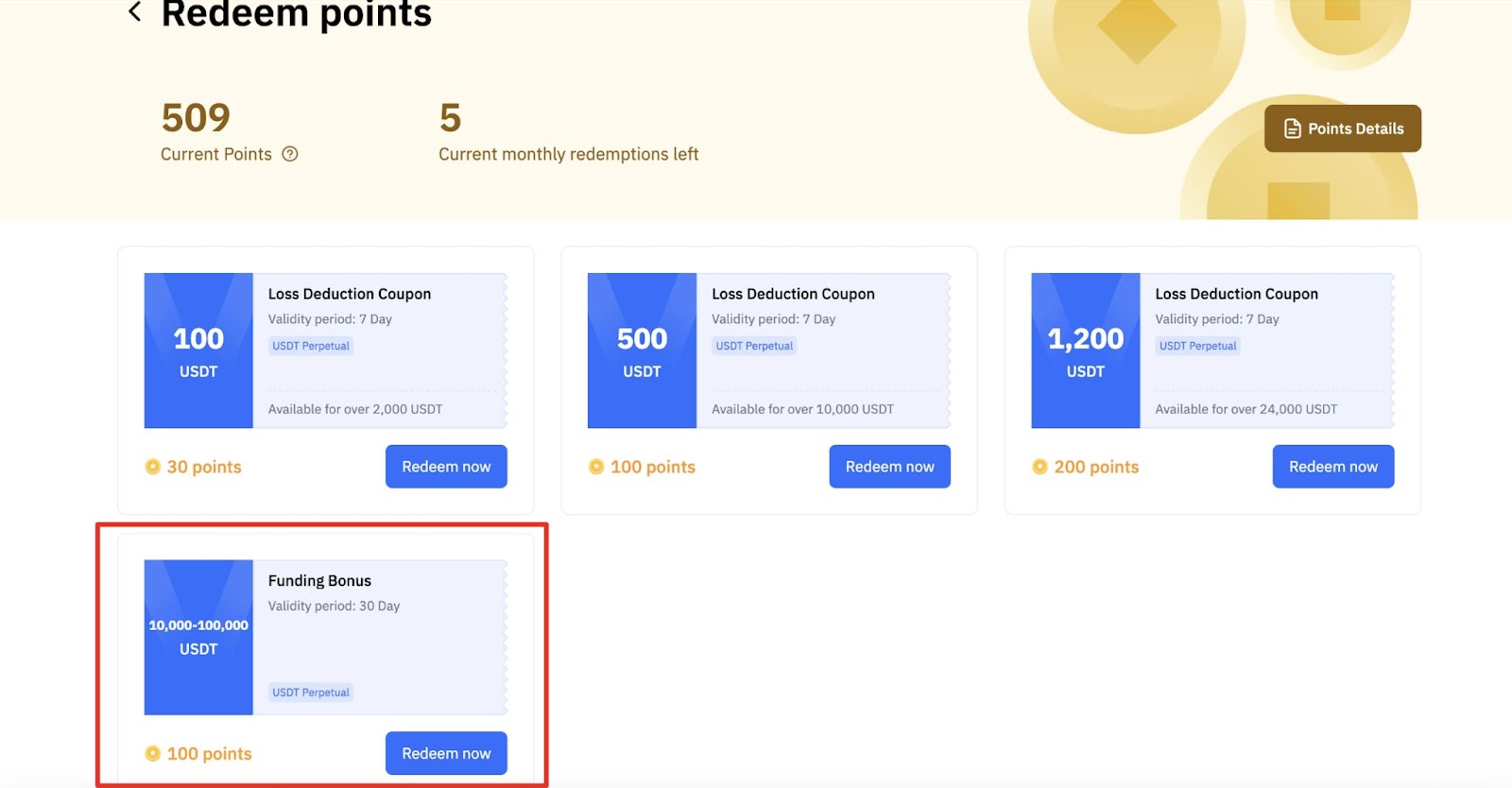Click the back arrow beside Redeem points
This screenshot has width=1512, height=788.
tap(135, 12)
